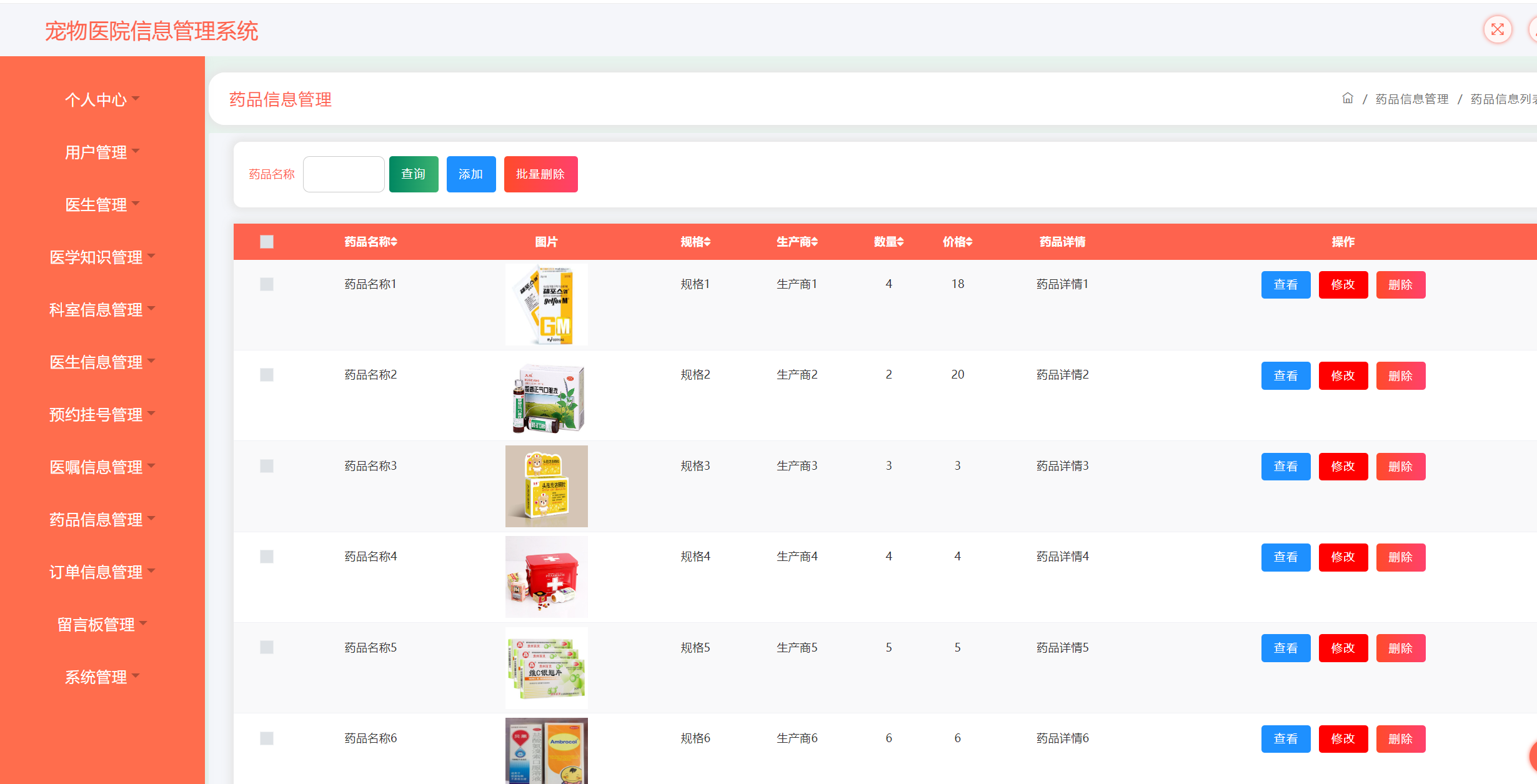1537x784 pixels.
Task: Click the home icon in breadcrumb
Action: point(1348,99)
